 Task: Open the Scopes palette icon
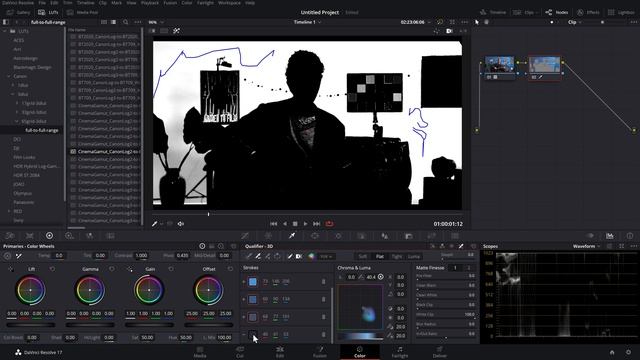coord(609,236)
